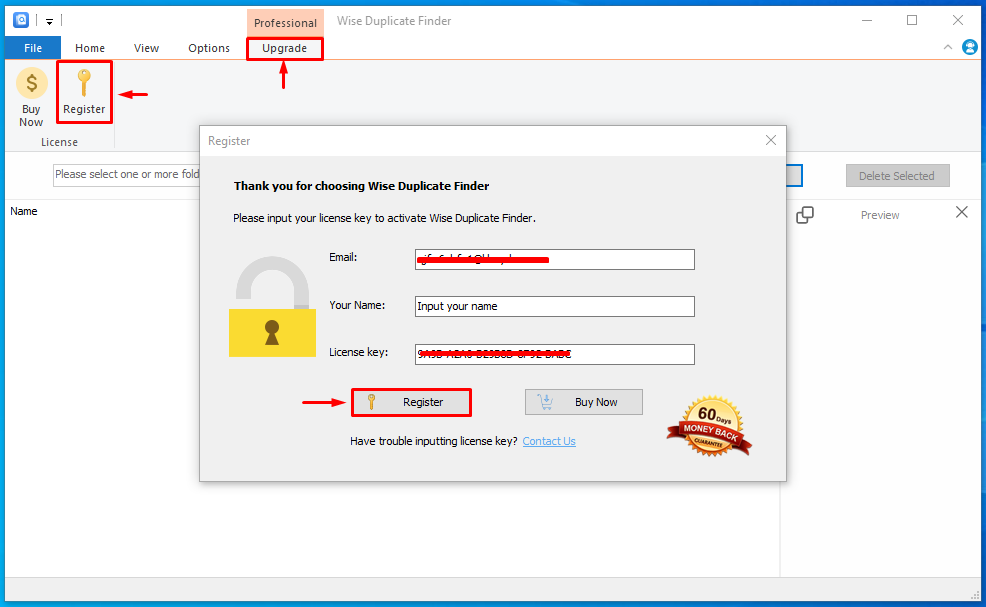Open the Wise Duplicate Finder app icon menu
Image resolution: width=986 pixels, height=607 pixels.
[x=21, y=20]
